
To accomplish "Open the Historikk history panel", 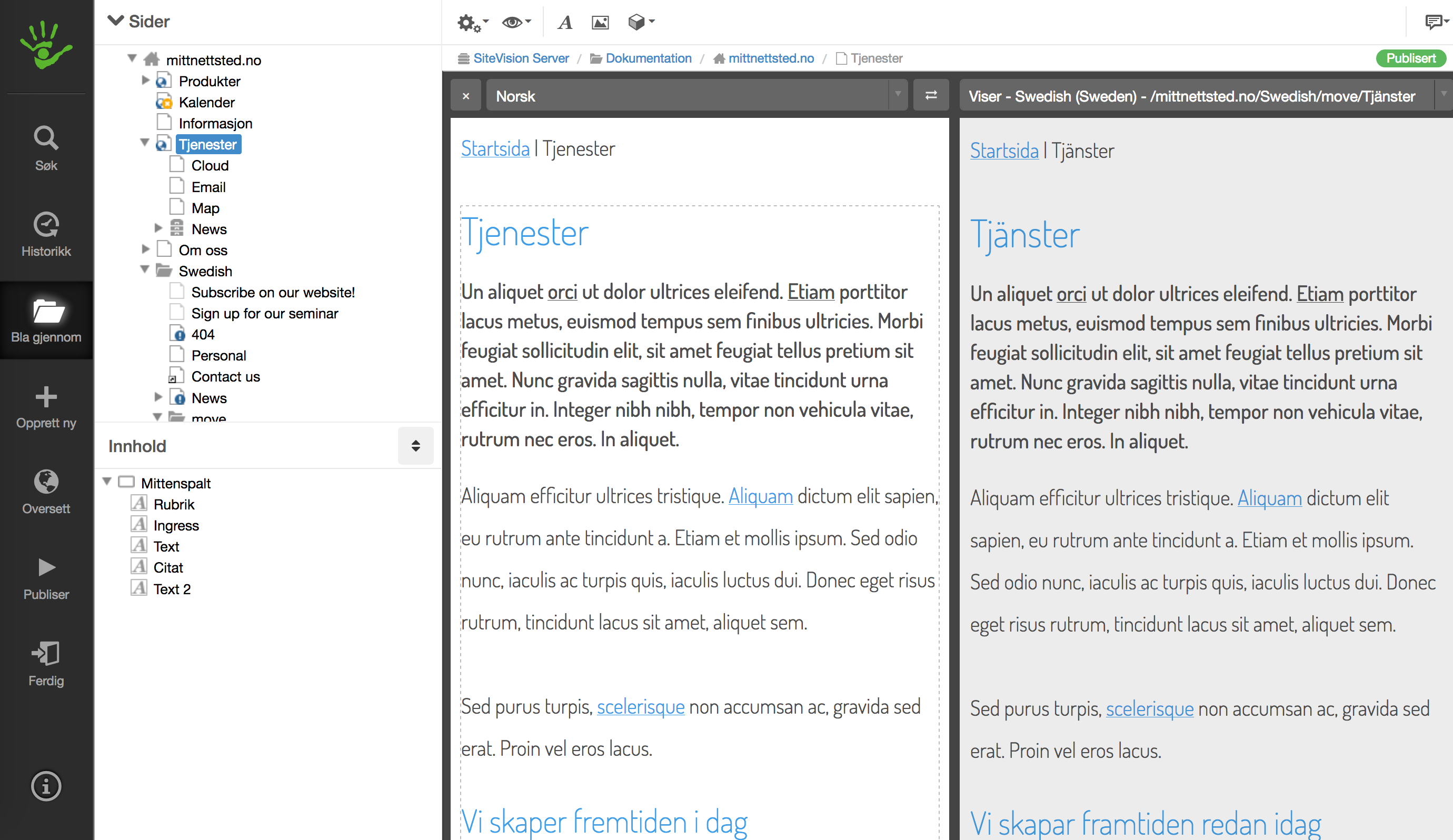I will pyautogui.click(x=46, y=235).
